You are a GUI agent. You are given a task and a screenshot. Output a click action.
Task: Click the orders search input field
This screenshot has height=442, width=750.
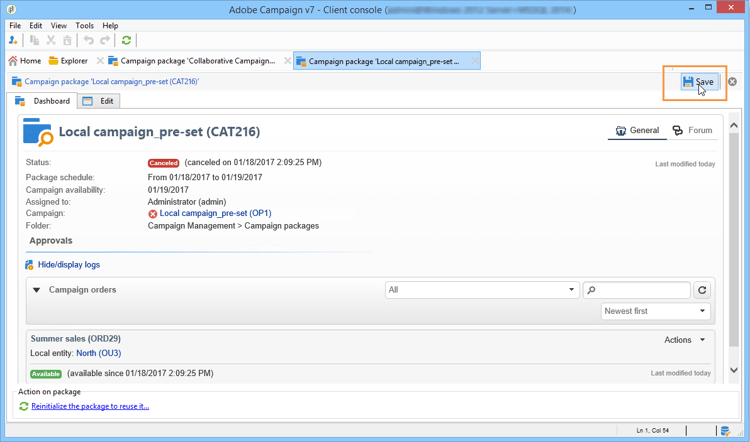(x=636, y=290)
